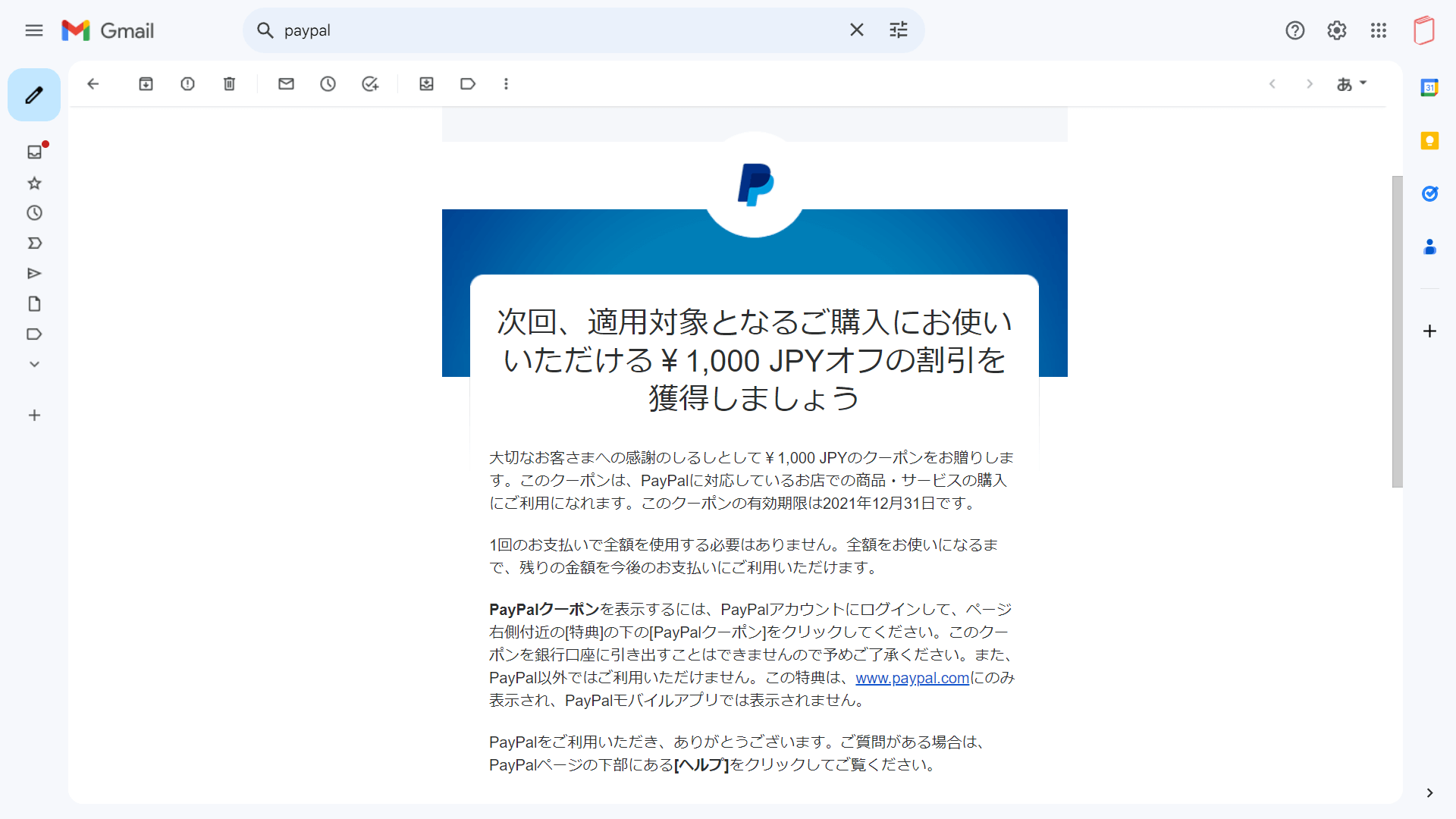Report this email as spam
The width and height of the screenshot is (1456, 819).
coord(187,83)
